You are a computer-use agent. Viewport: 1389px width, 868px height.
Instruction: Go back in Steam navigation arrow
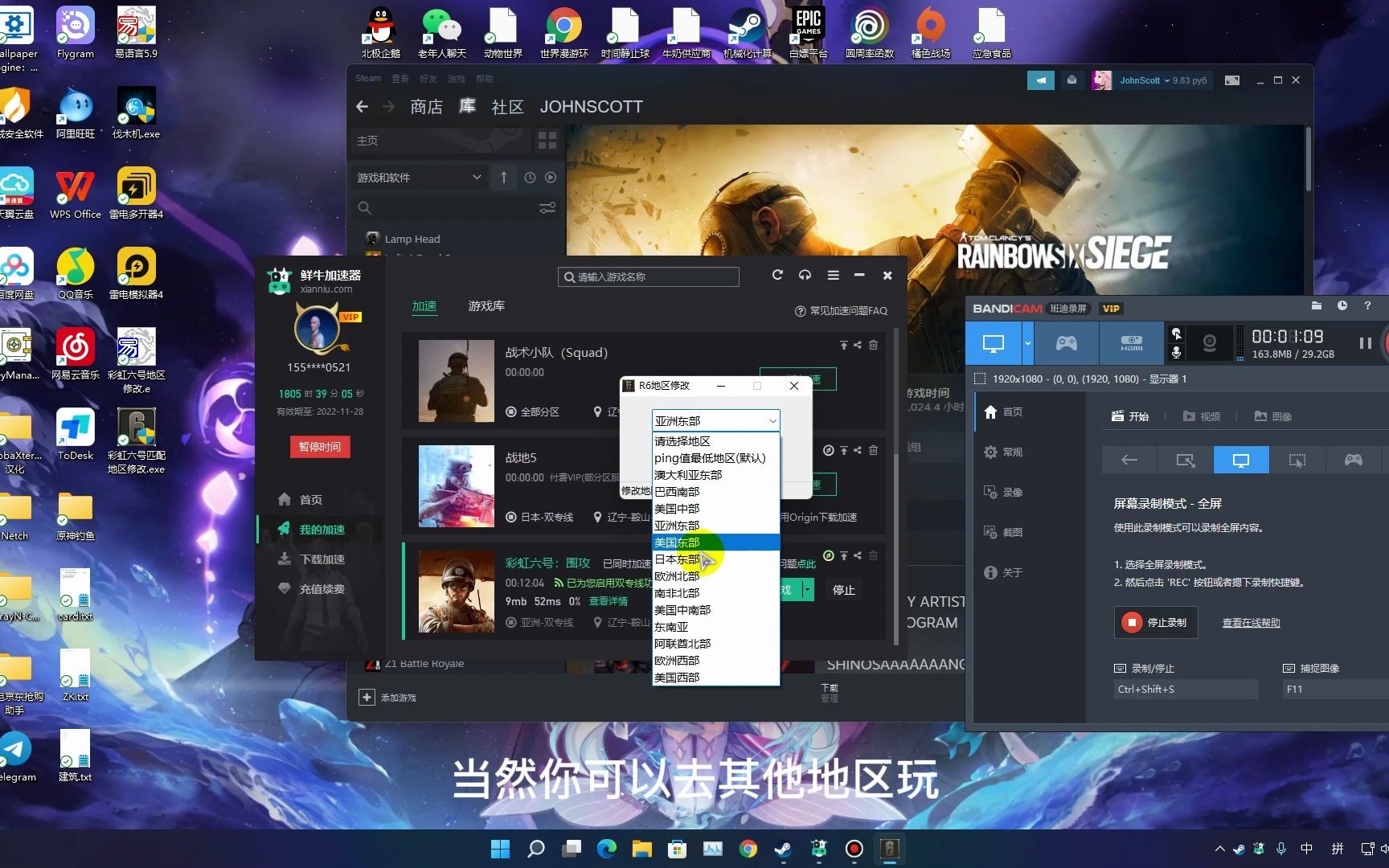pos(362,107)
